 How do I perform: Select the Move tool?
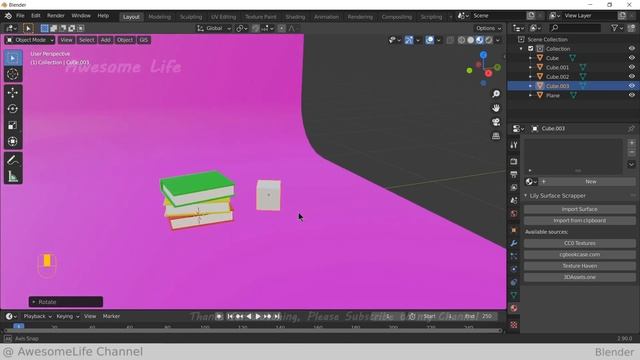pyautogui.click(x=13, y=93)
